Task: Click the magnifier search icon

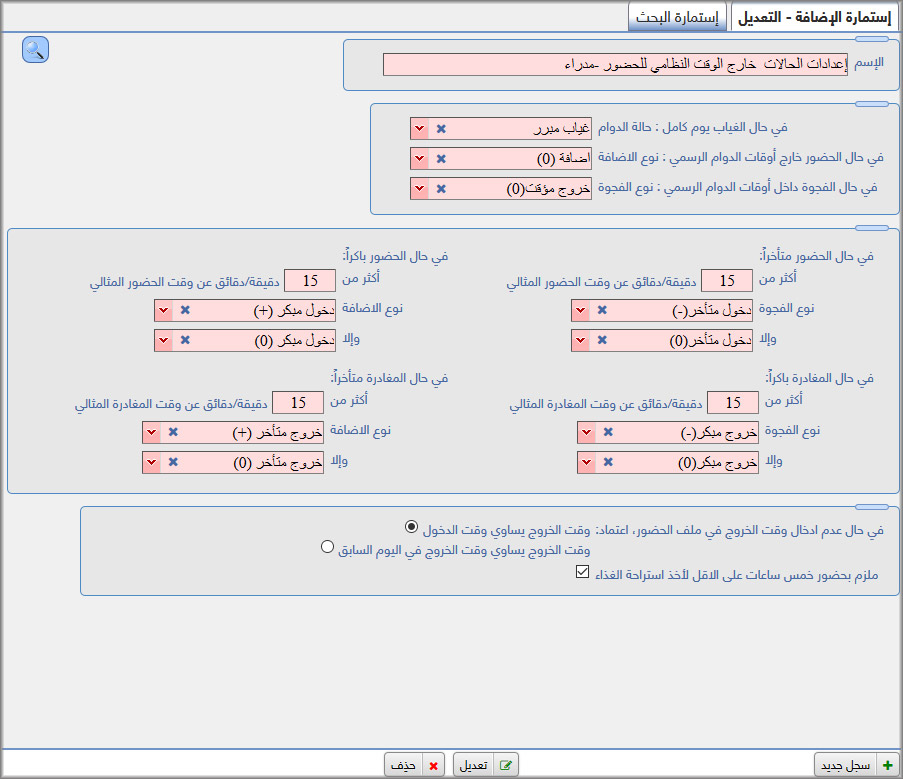Action: (x=35, y=50)
